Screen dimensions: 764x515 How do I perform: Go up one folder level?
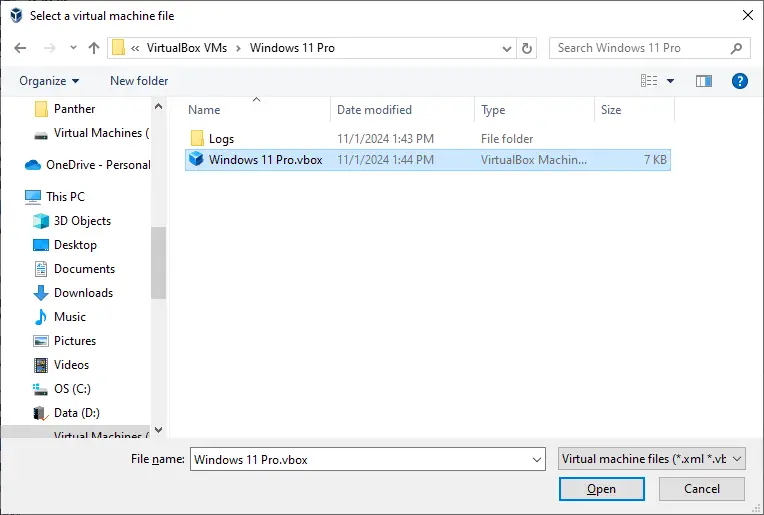pos(94,48)
